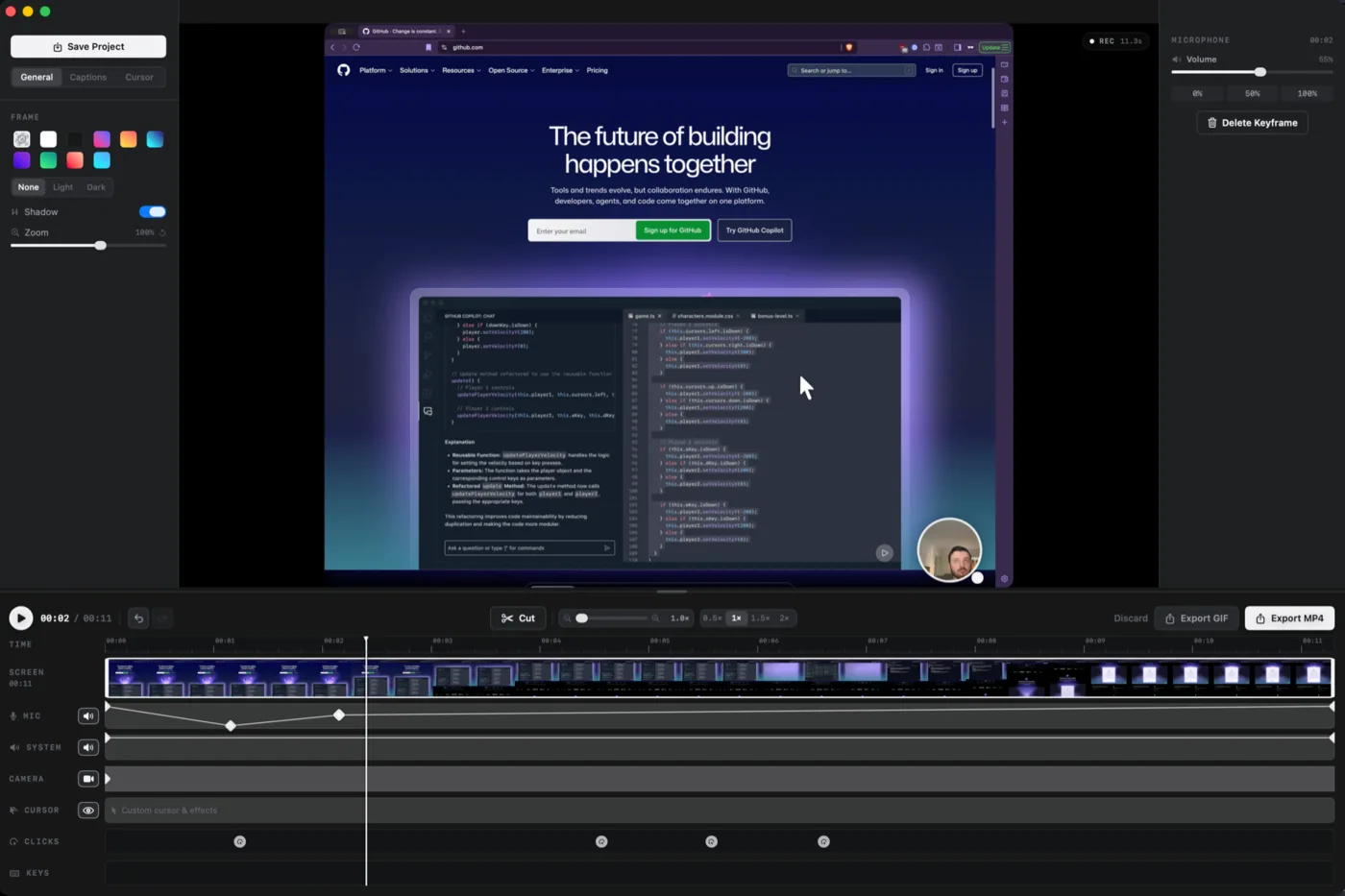Screen dimensions: 1345x896
Task: Delete the selected keyframe
Action: pos(1252,123)
